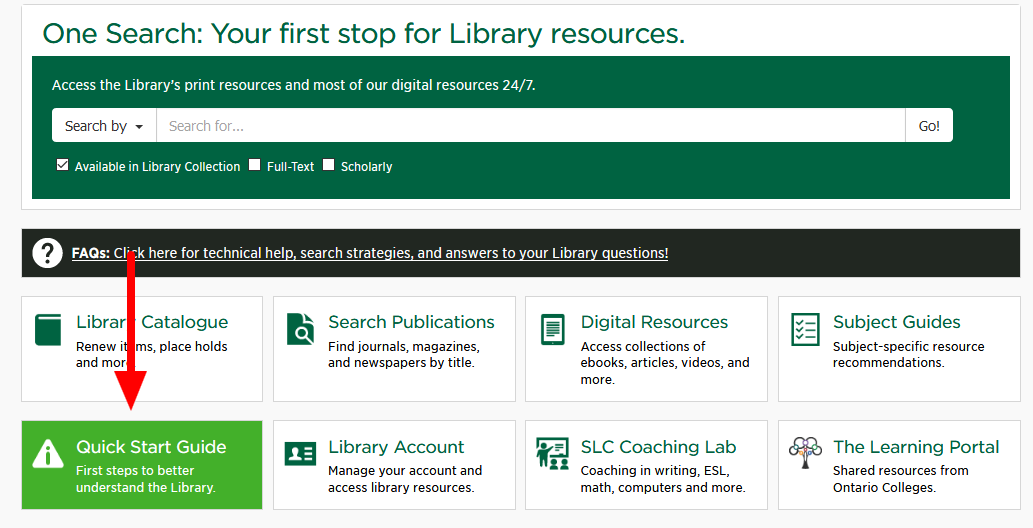
Task: Click the Library Account ID card icon
Action: coord(300,454)
